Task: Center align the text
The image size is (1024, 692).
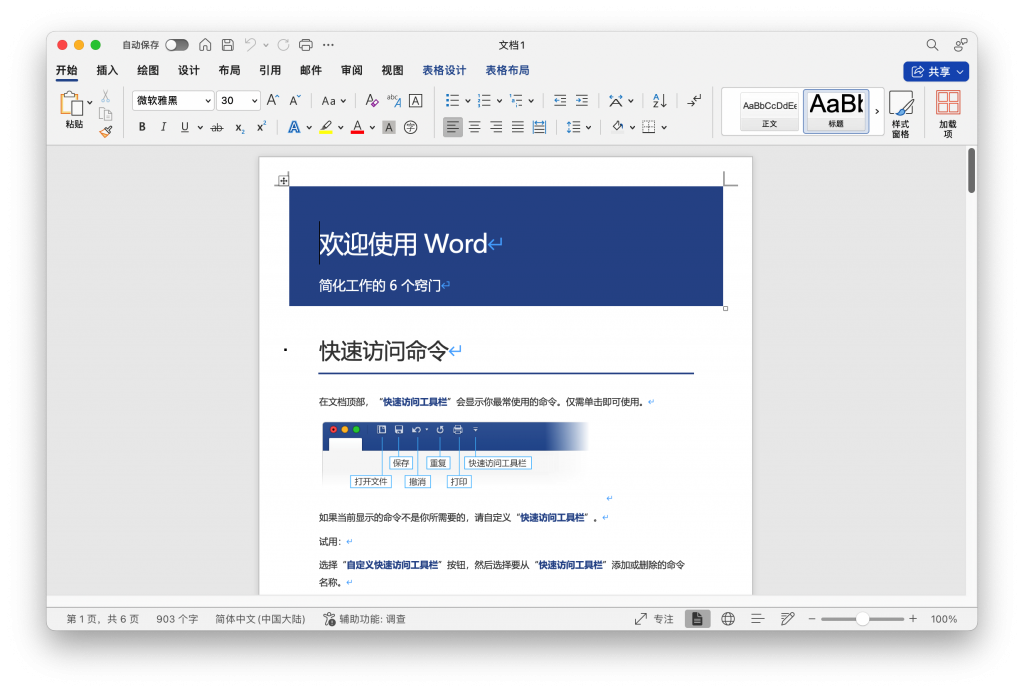Action: click(x=475, y=127)
